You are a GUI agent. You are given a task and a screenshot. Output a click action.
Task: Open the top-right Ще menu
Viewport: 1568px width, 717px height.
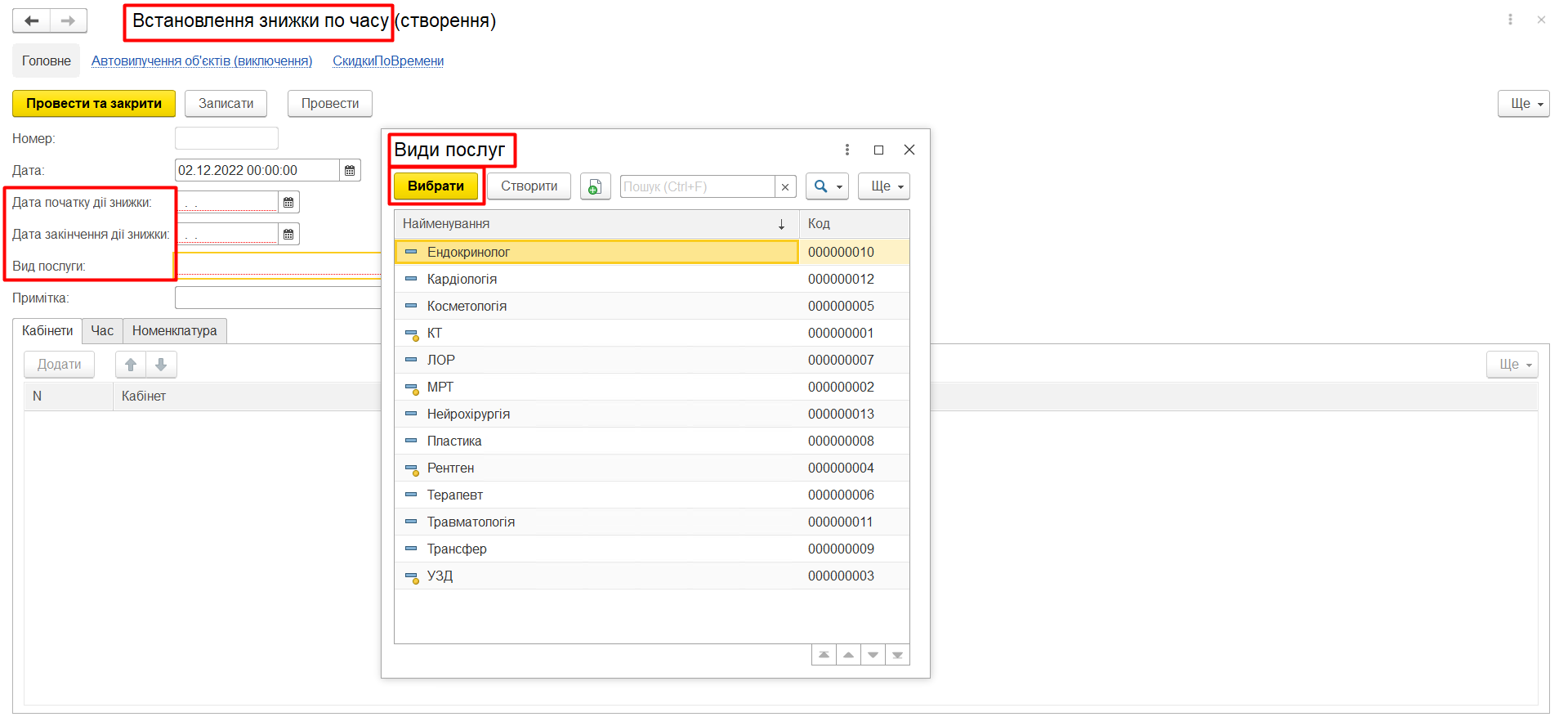[x=1523, y=104]
